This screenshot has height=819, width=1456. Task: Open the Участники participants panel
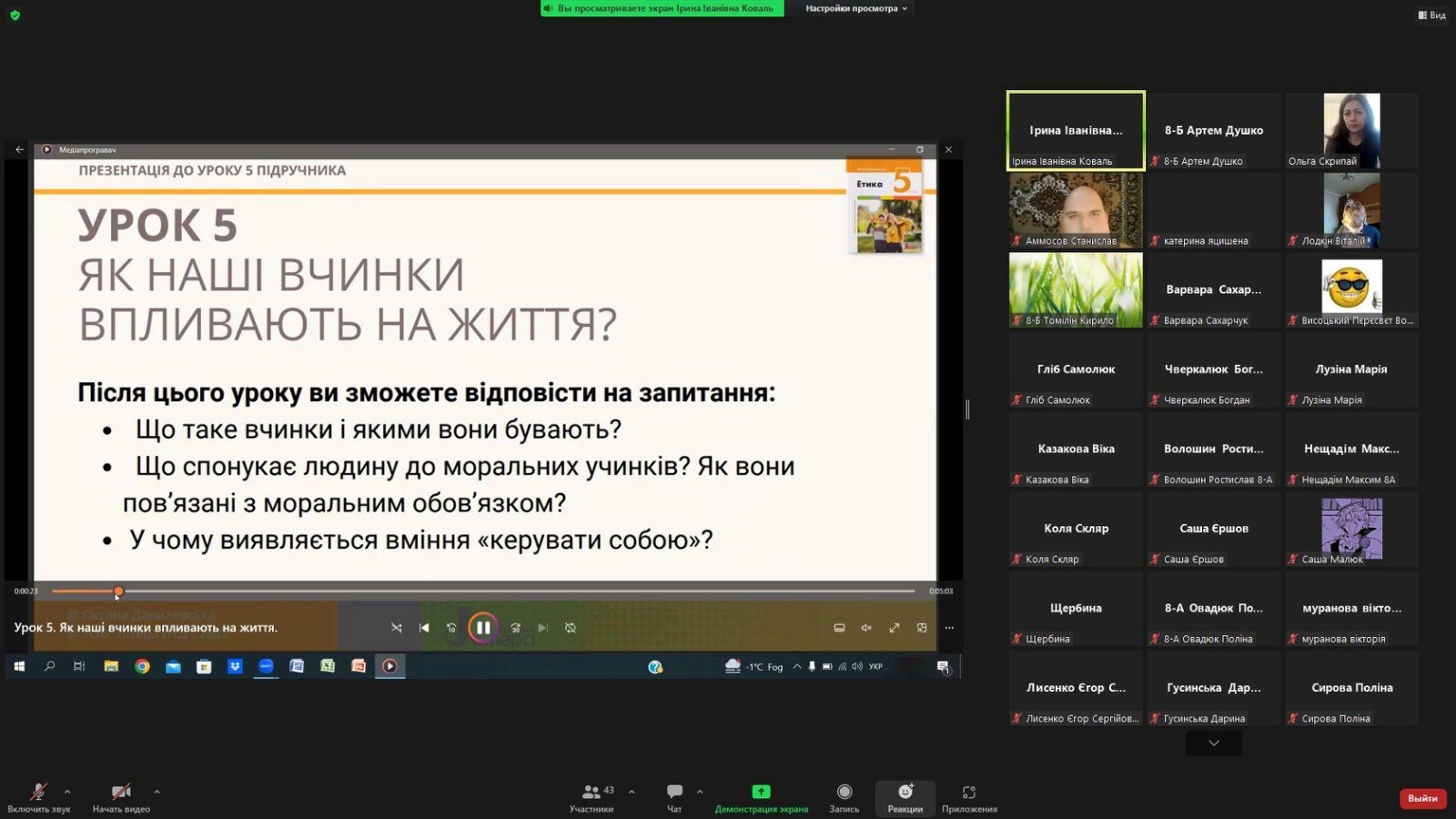click(x=591, y=797)
